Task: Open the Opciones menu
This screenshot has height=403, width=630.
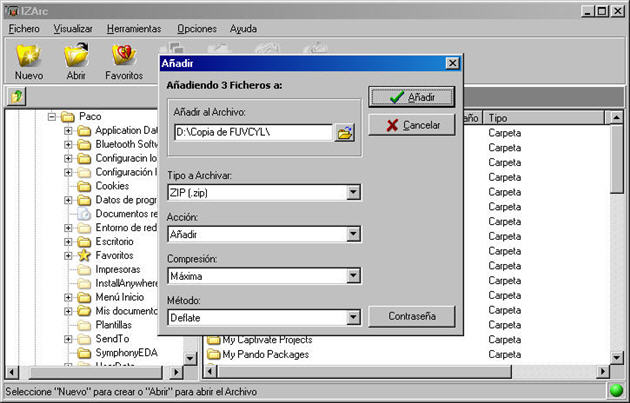Action: click(x=196, y=29)
